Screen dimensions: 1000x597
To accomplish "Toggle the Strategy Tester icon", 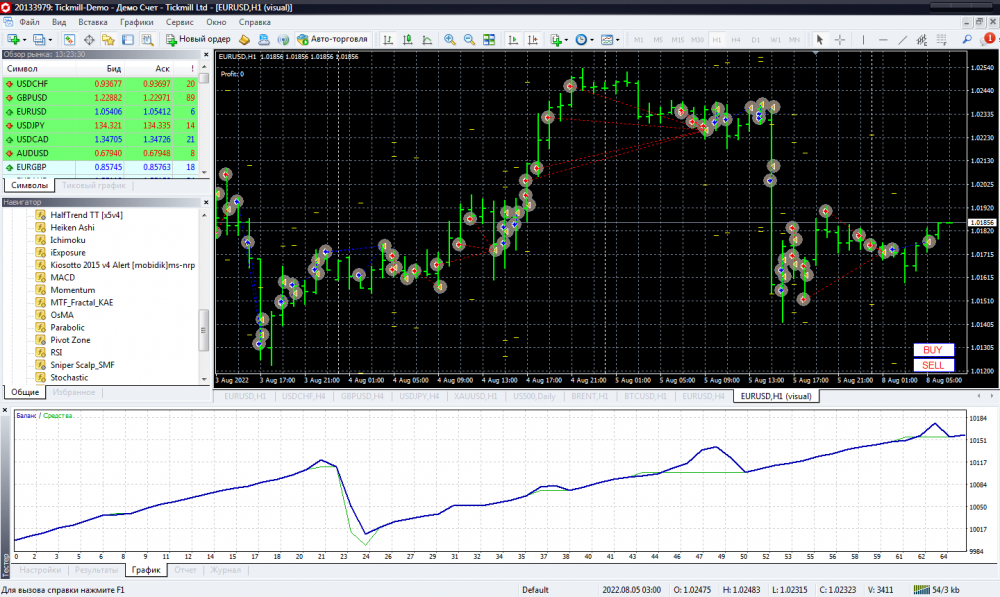I will (147, 40).
